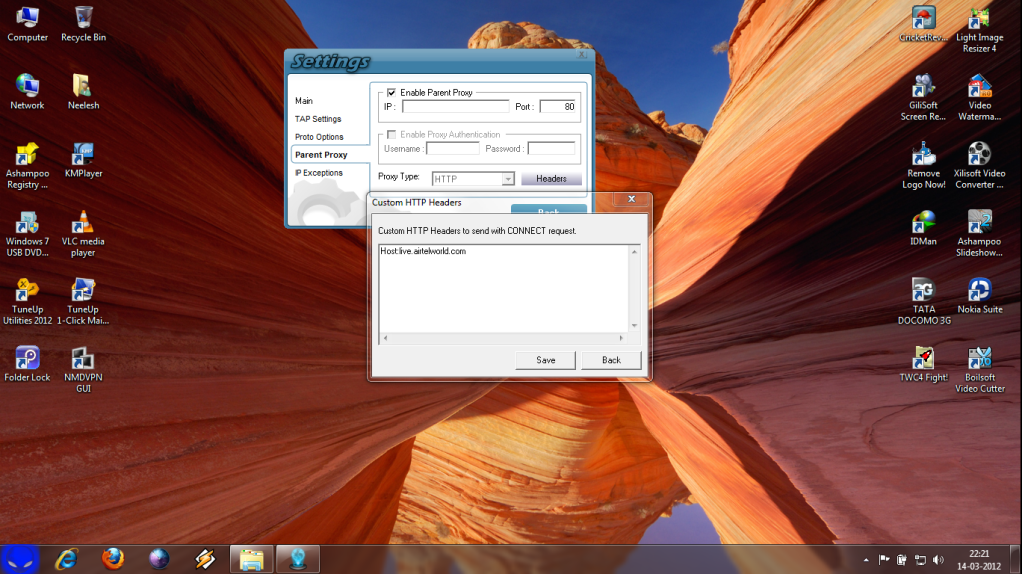Select Boilsoft Video Cutter icon

(x=980, y=370)
